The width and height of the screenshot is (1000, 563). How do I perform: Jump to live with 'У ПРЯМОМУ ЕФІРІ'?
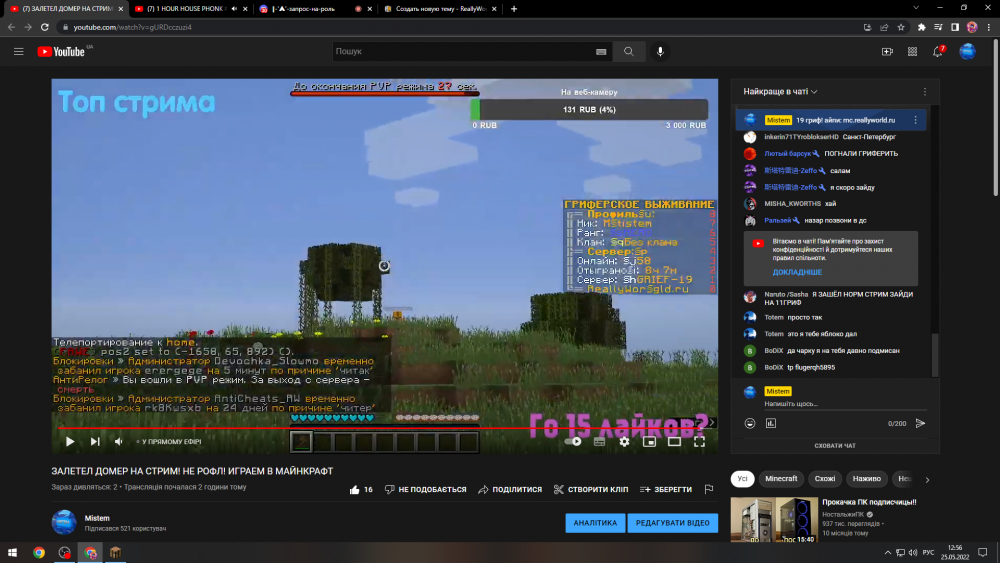coord(169,442)
